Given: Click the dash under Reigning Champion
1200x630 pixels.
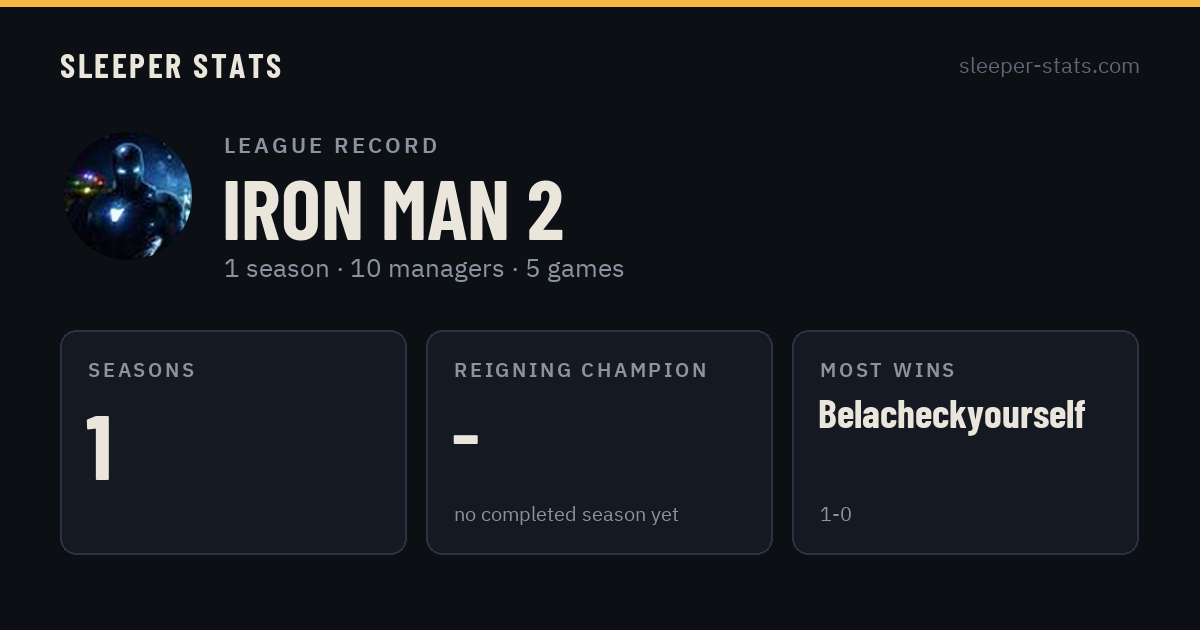Looking at the screenshot, I should [466, 440].
